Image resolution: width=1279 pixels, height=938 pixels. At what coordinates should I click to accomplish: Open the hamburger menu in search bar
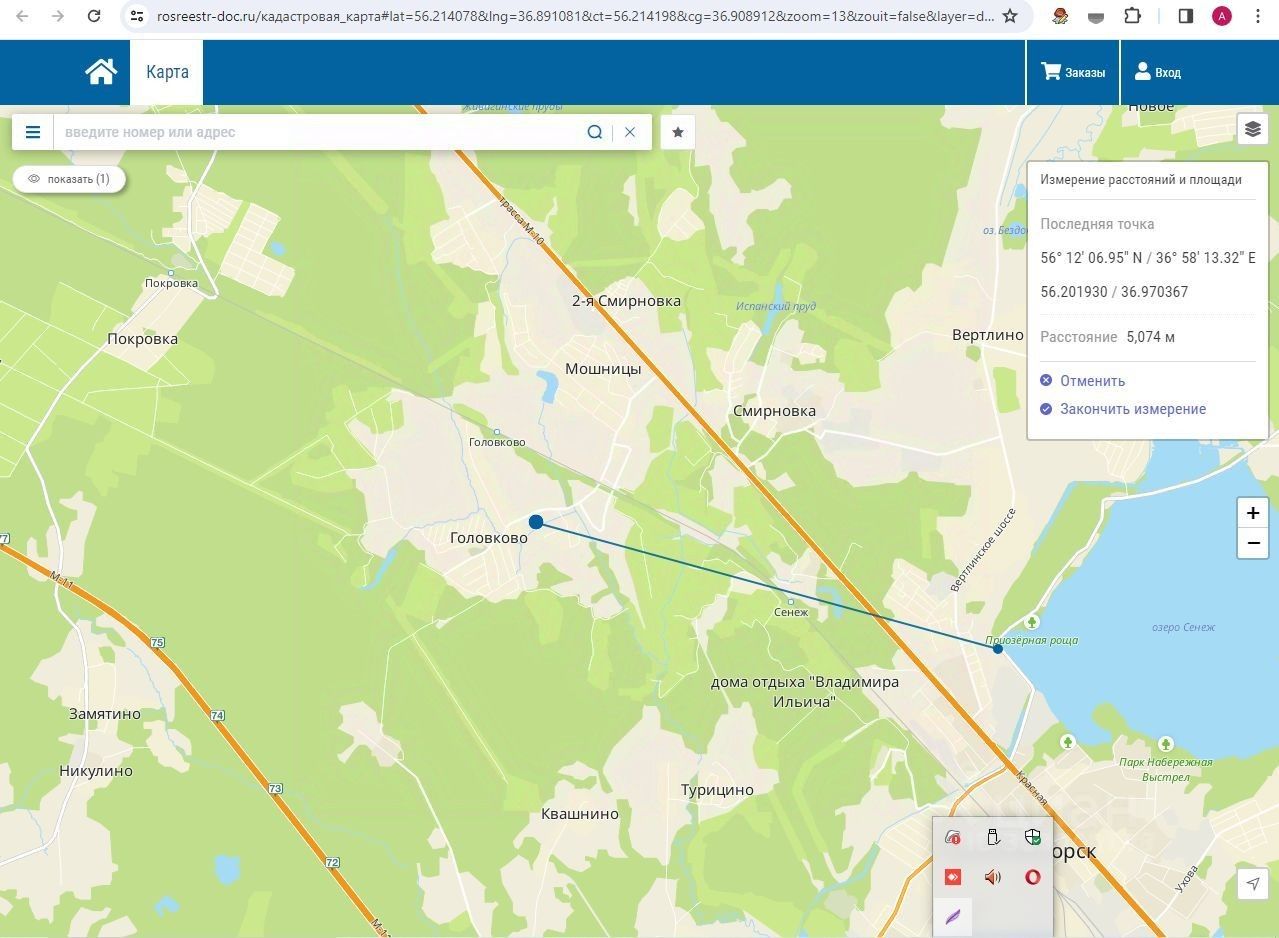(33, 132)
